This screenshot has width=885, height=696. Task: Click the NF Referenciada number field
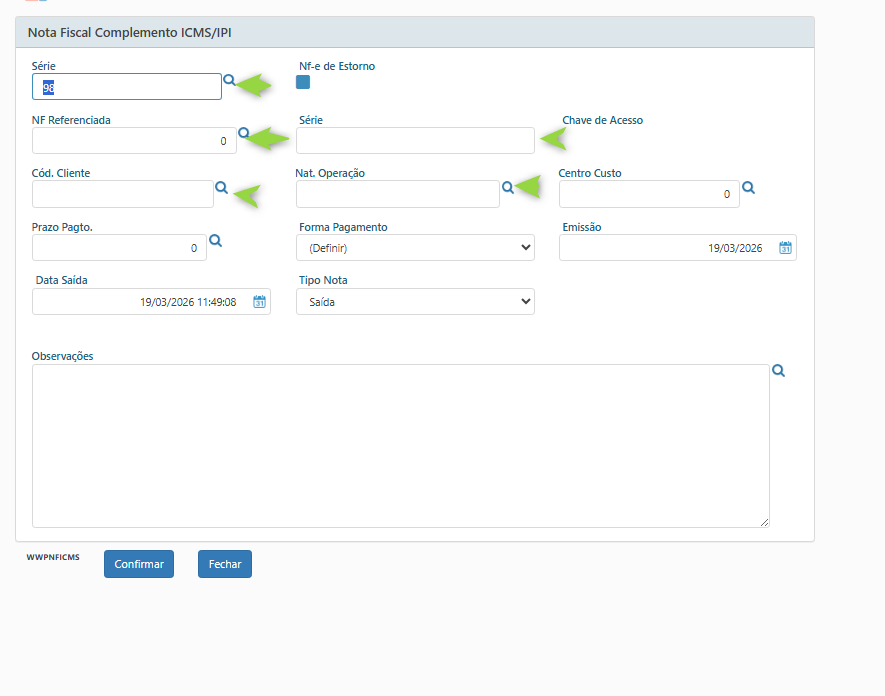tap(134, 141)
